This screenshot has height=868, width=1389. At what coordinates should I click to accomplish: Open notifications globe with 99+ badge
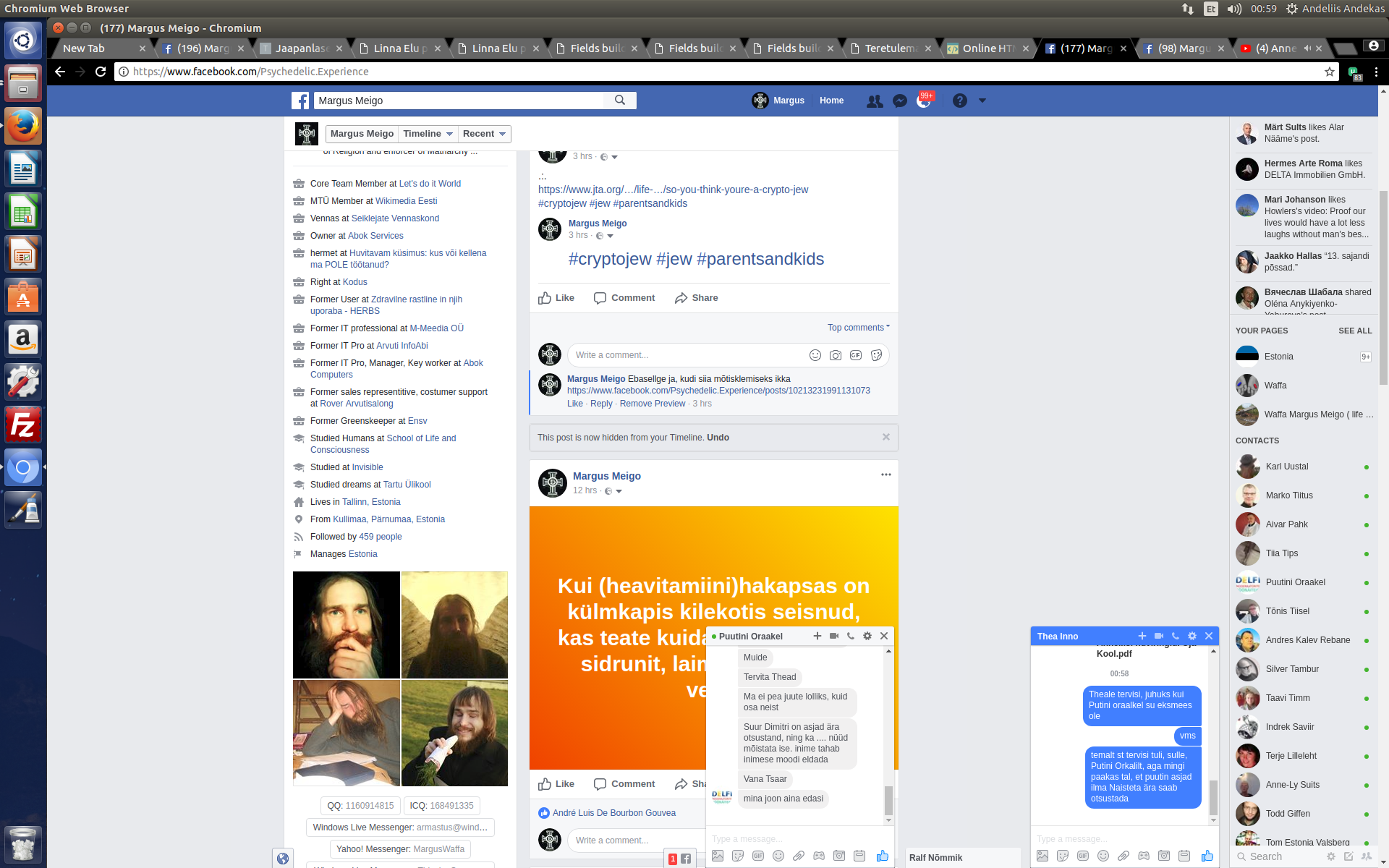pos(924,101)
